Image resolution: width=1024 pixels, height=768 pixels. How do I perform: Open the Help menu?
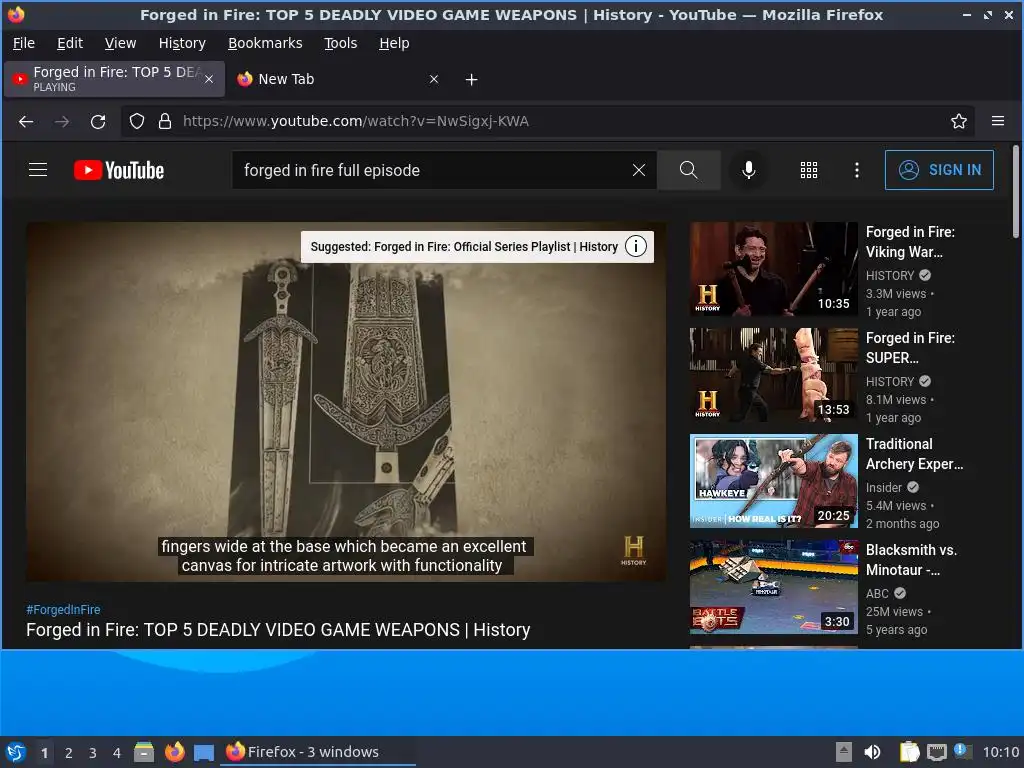point(394,43)
